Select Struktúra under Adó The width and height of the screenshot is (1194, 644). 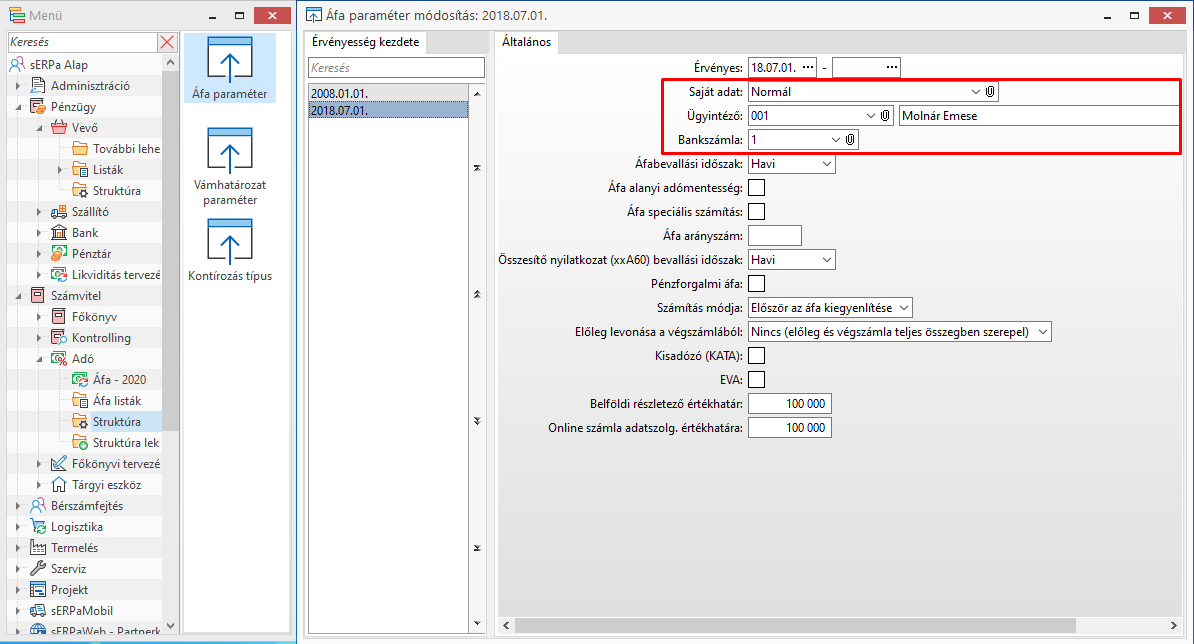[117, 421]
